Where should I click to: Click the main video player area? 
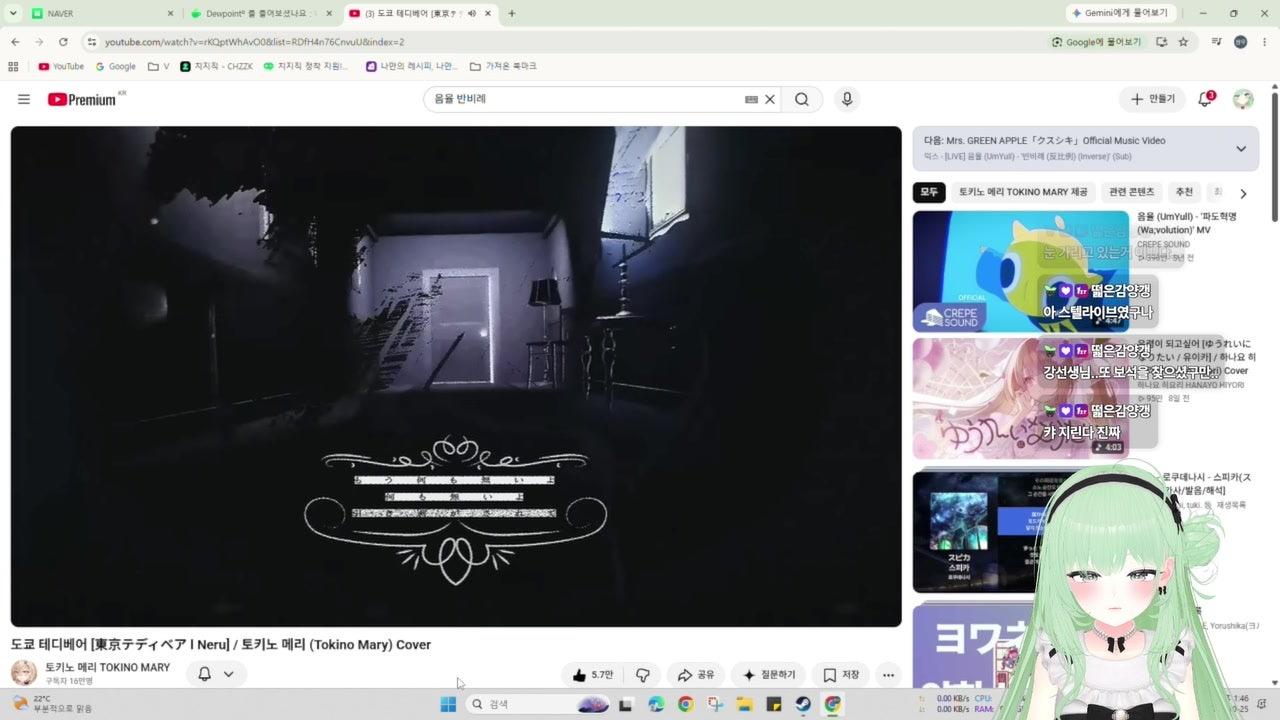(x=456, y=376)
